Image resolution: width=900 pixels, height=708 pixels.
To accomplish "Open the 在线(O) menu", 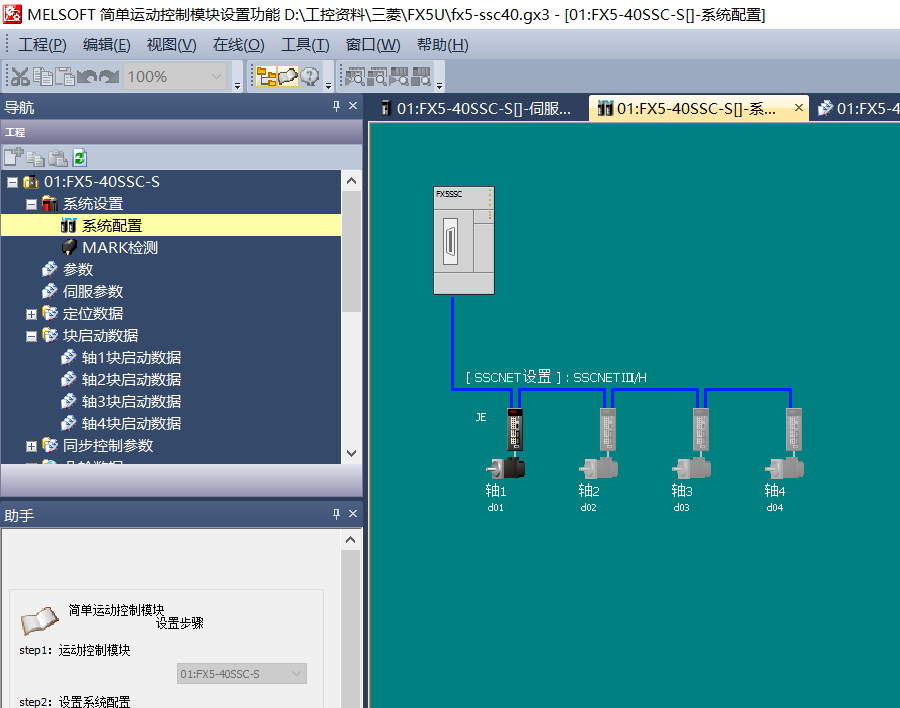I will click(238, 45).
